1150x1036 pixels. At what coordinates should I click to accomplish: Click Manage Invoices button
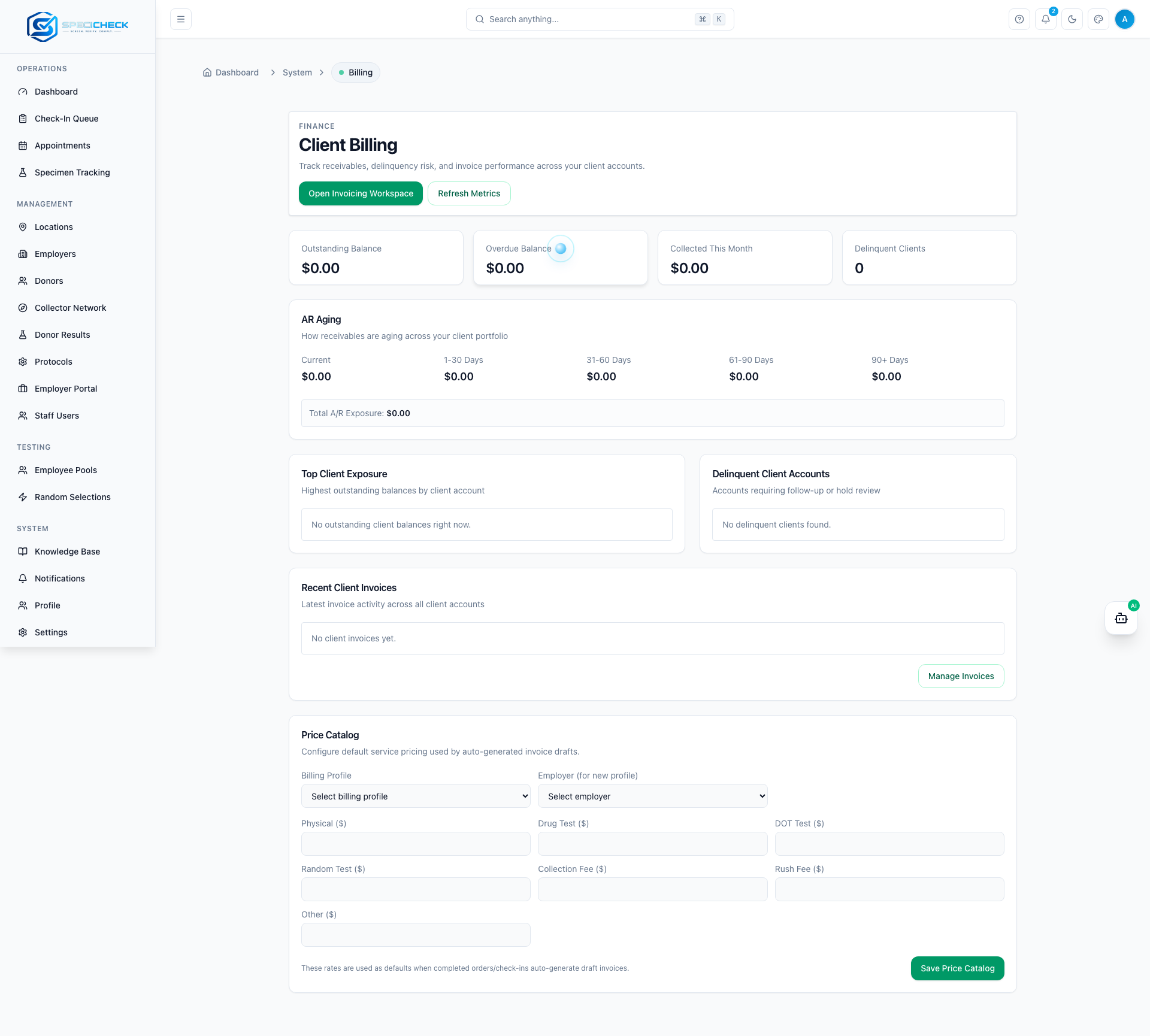(961, 676)
